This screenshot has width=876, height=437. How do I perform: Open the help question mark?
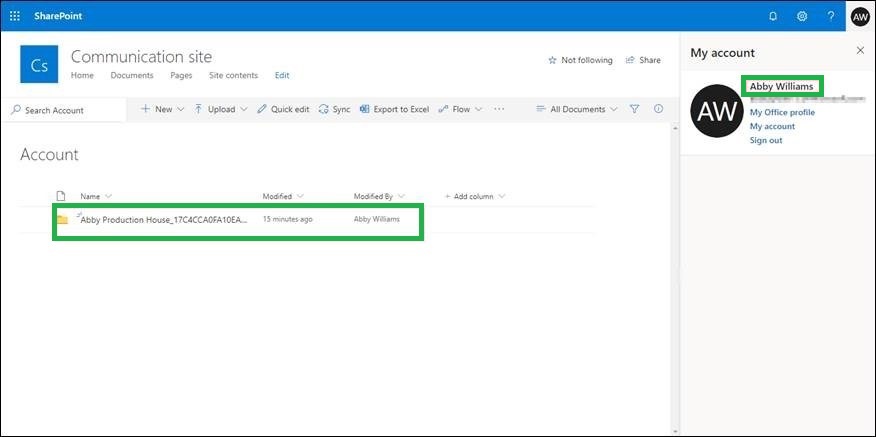(x=831, y=16)
